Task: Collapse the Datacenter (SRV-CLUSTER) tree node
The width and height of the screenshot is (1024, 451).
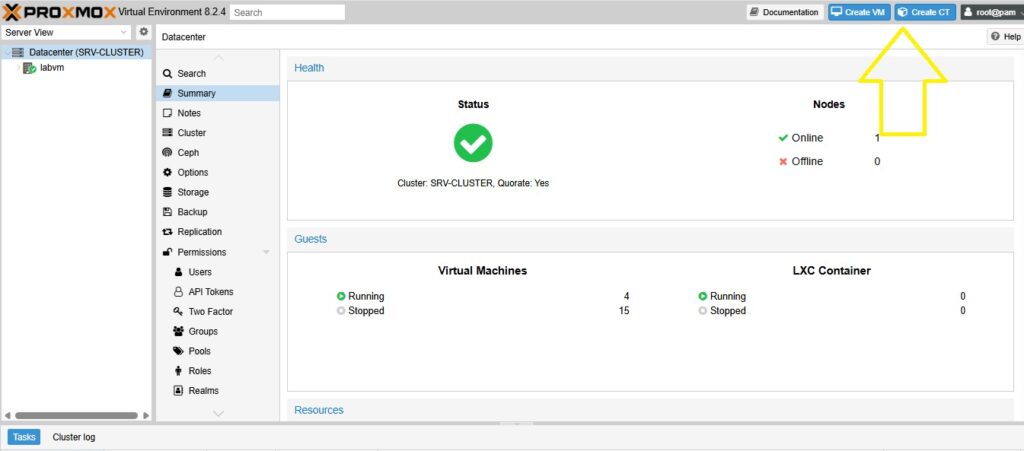Action: (7, 52)
